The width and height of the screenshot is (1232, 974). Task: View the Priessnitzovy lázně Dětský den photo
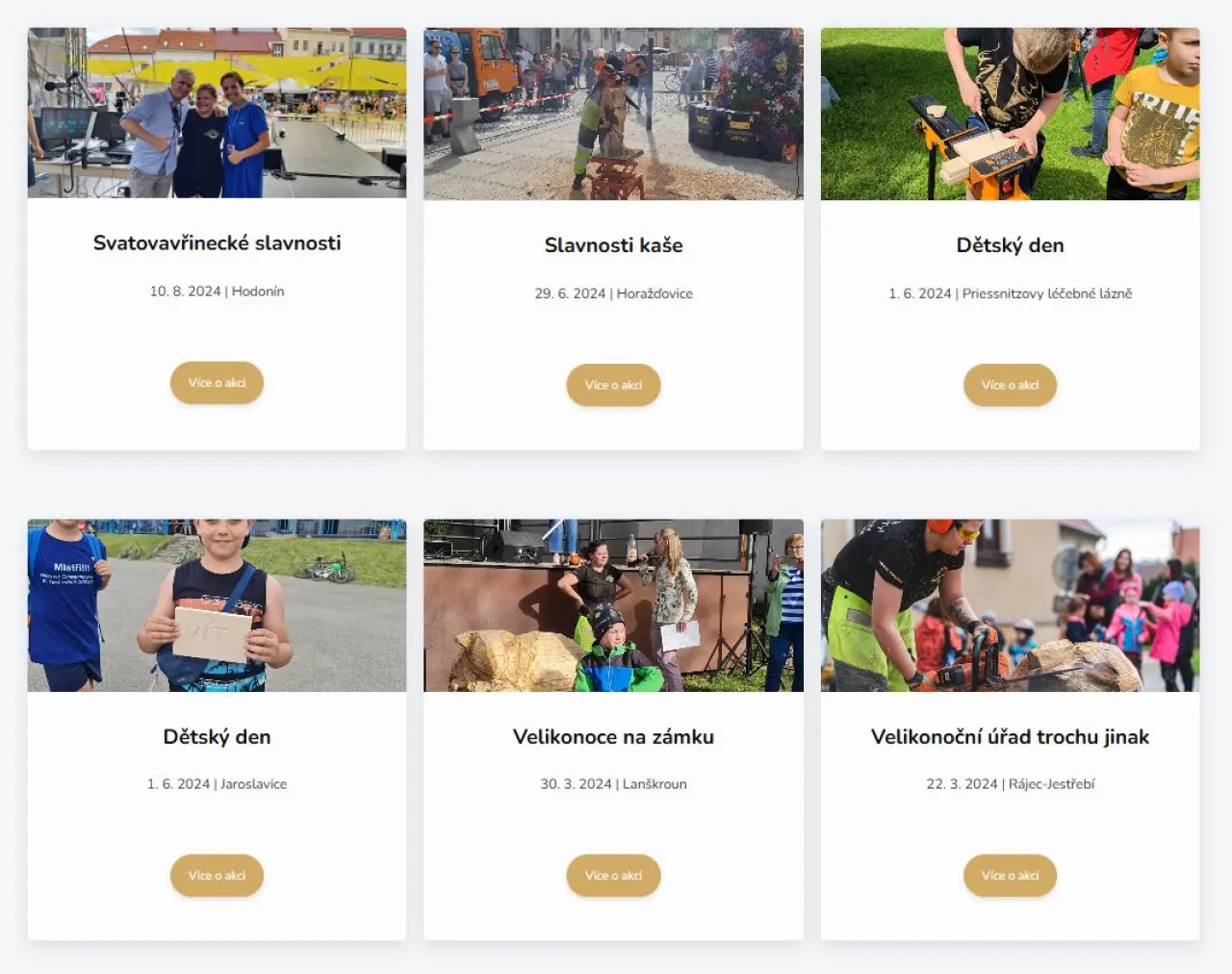[1010, 114]
